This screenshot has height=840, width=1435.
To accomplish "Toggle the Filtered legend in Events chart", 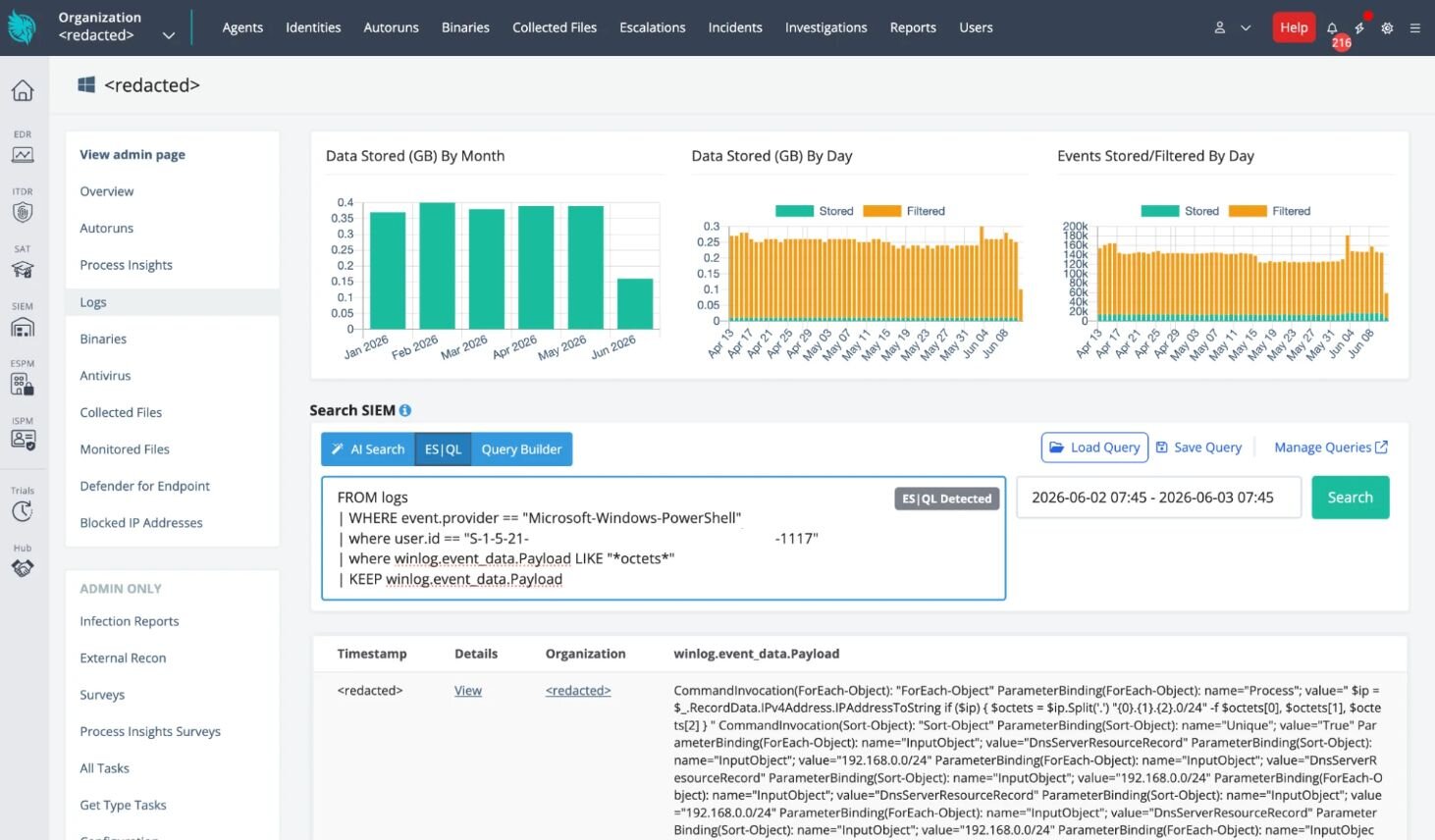I will point(1269,211).
